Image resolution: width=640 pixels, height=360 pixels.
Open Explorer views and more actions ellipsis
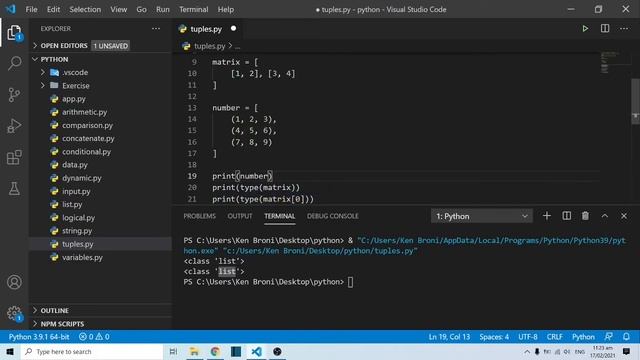[156, 29]
